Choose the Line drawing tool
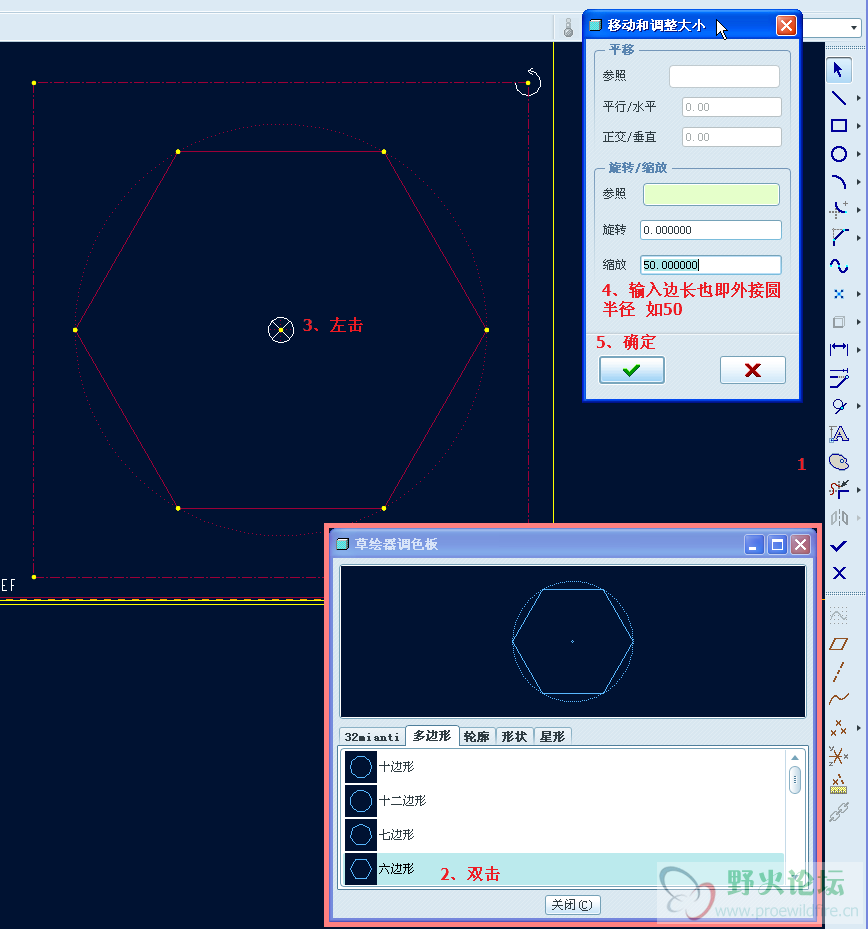 click(x=838, y=98)
